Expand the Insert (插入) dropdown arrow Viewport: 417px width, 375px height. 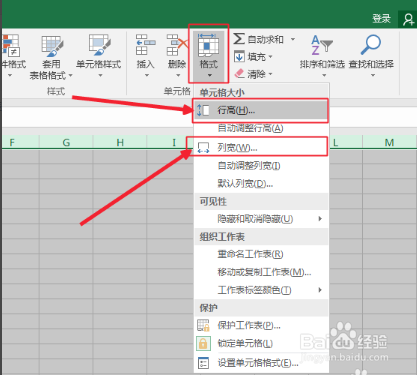tap(147, 75)
